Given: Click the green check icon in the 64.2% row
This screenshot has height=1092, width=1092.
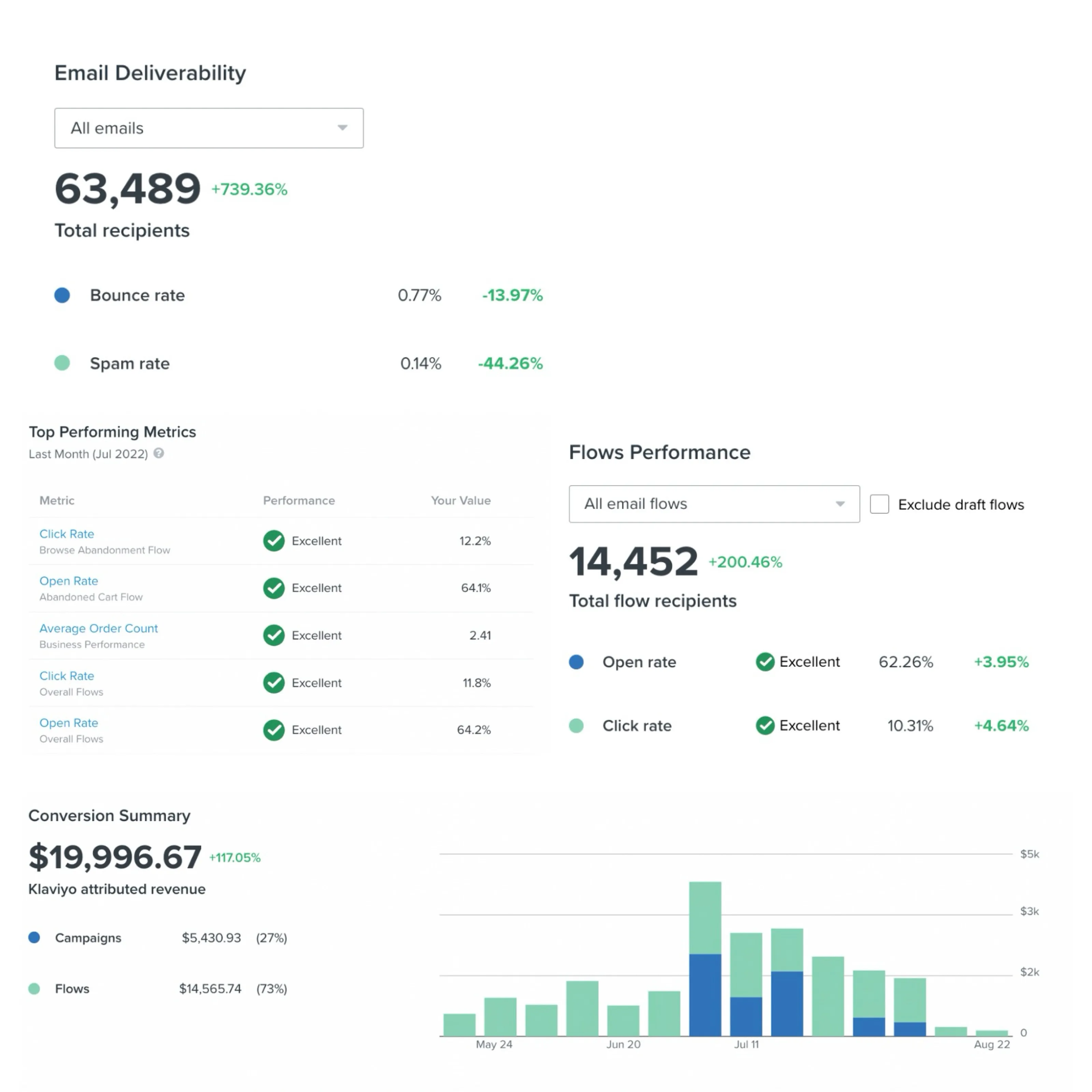Looking at the screenshot, I should [x=274, y=730].
